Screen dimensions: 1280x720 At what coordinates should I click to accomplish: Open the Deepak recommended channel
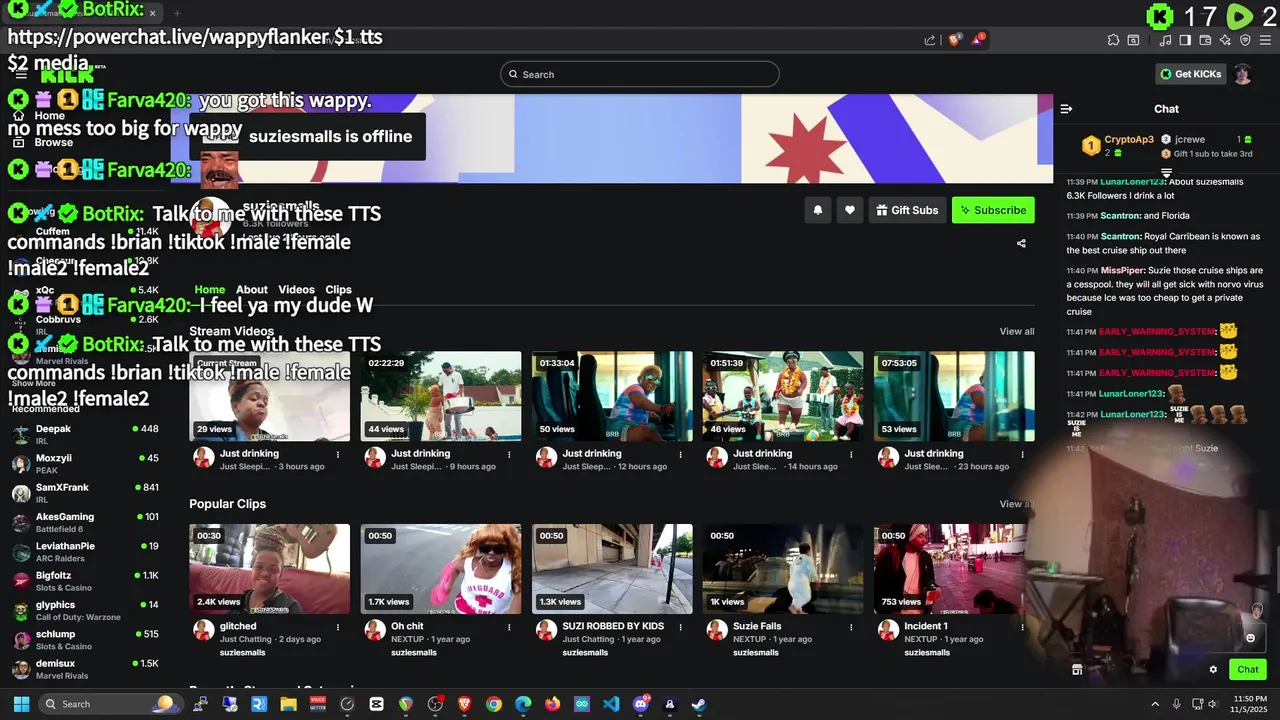85,434
